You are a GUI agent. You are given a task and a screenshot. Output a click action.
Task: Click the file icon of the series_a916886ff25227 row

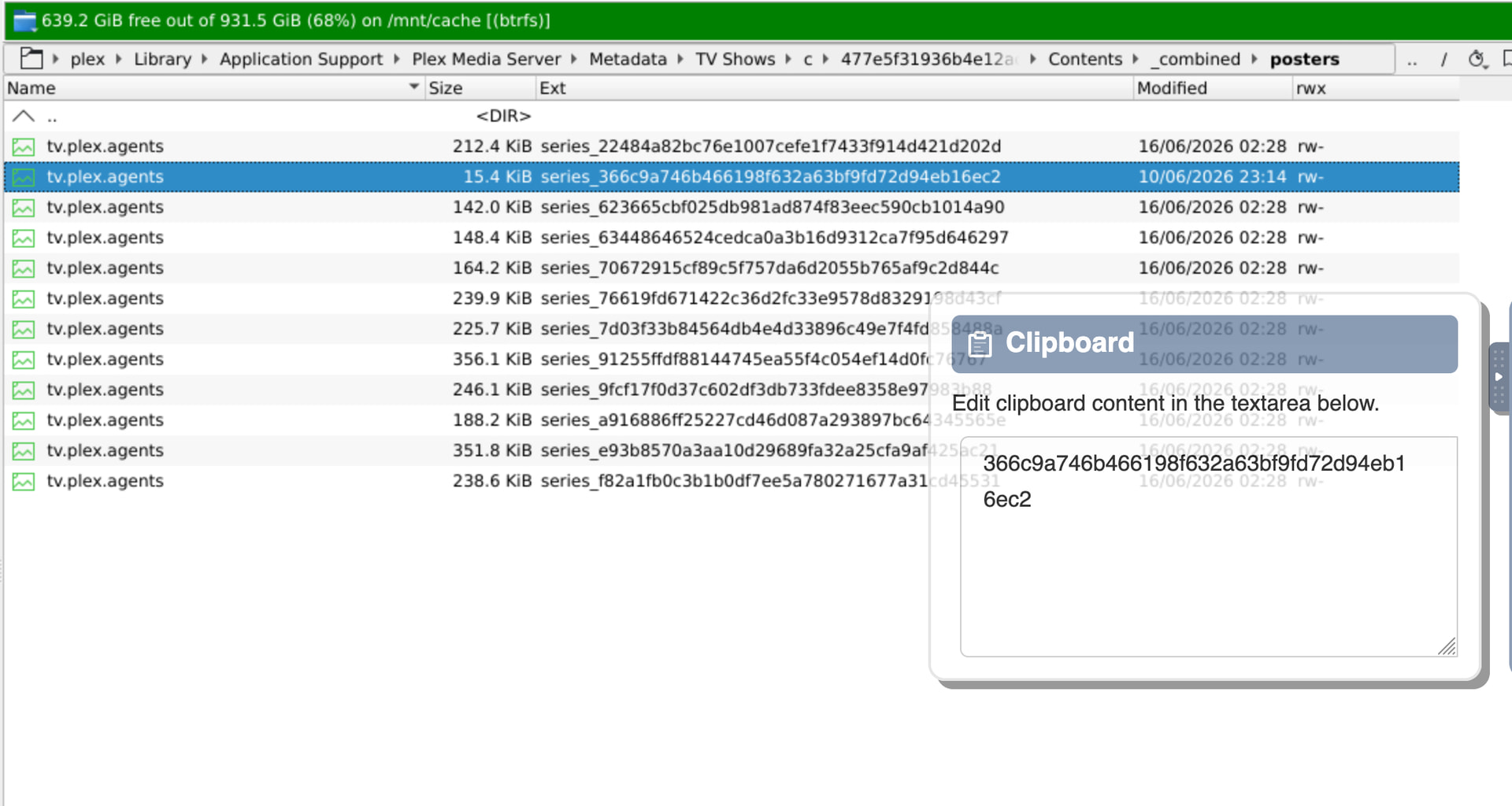coord(24,421)
